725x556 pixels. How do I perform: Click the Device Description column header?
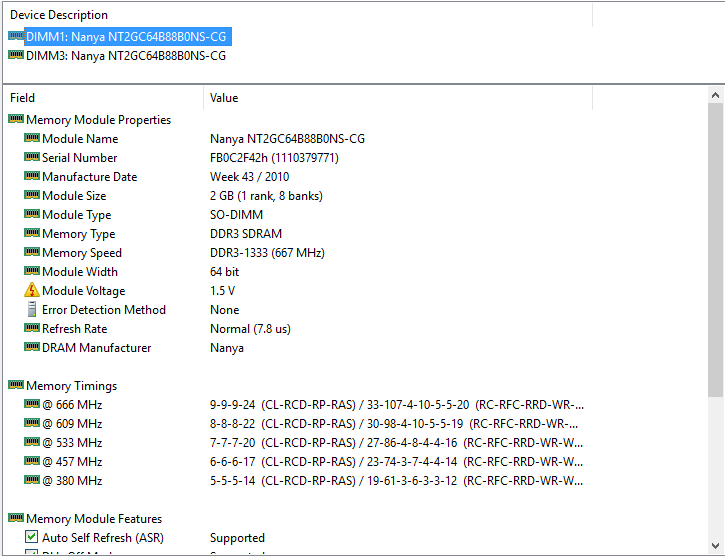point(298,15)
